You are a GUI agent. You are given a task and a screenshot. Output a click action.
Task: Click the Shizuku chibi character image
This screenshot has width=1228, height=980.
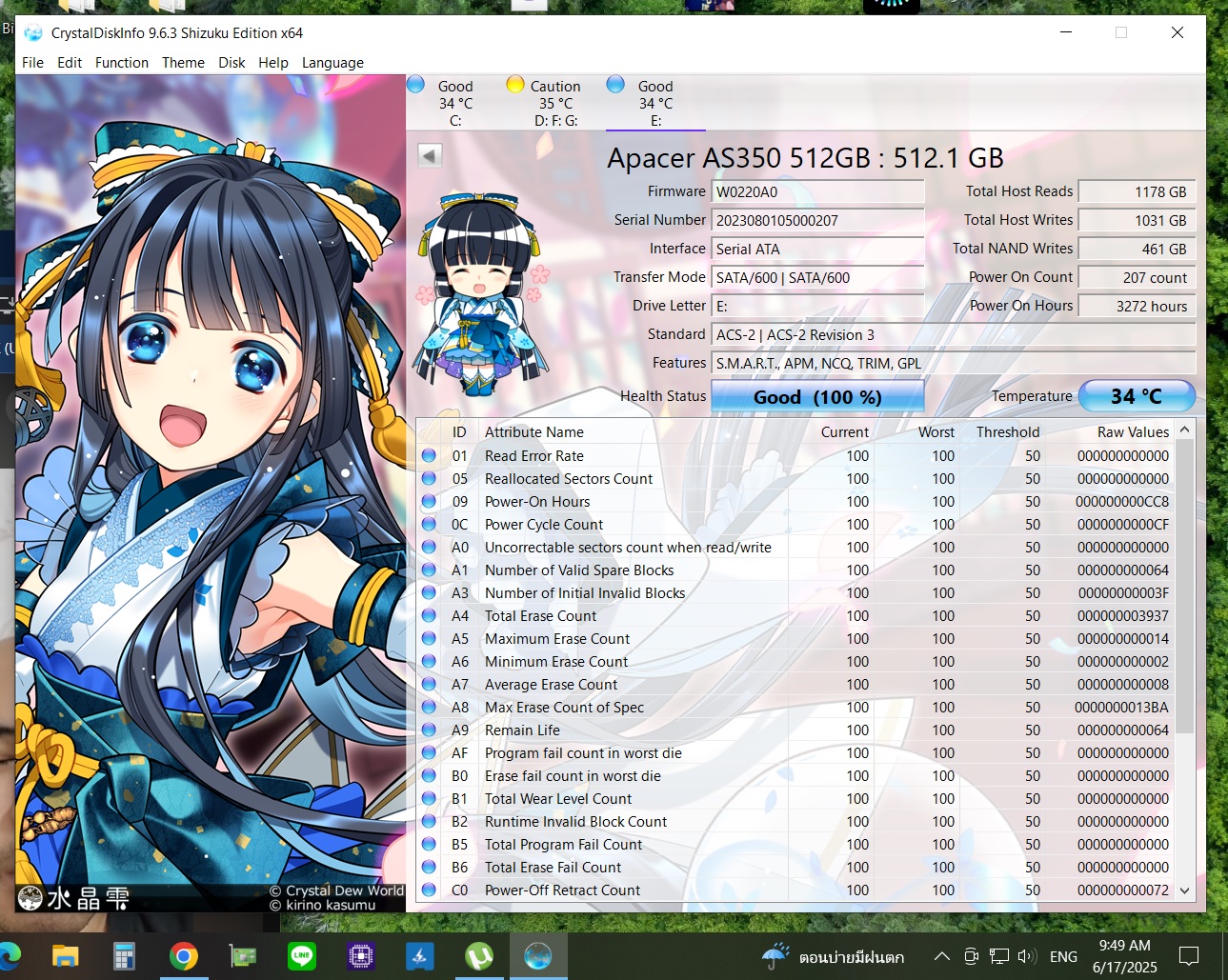coord(482,294)
